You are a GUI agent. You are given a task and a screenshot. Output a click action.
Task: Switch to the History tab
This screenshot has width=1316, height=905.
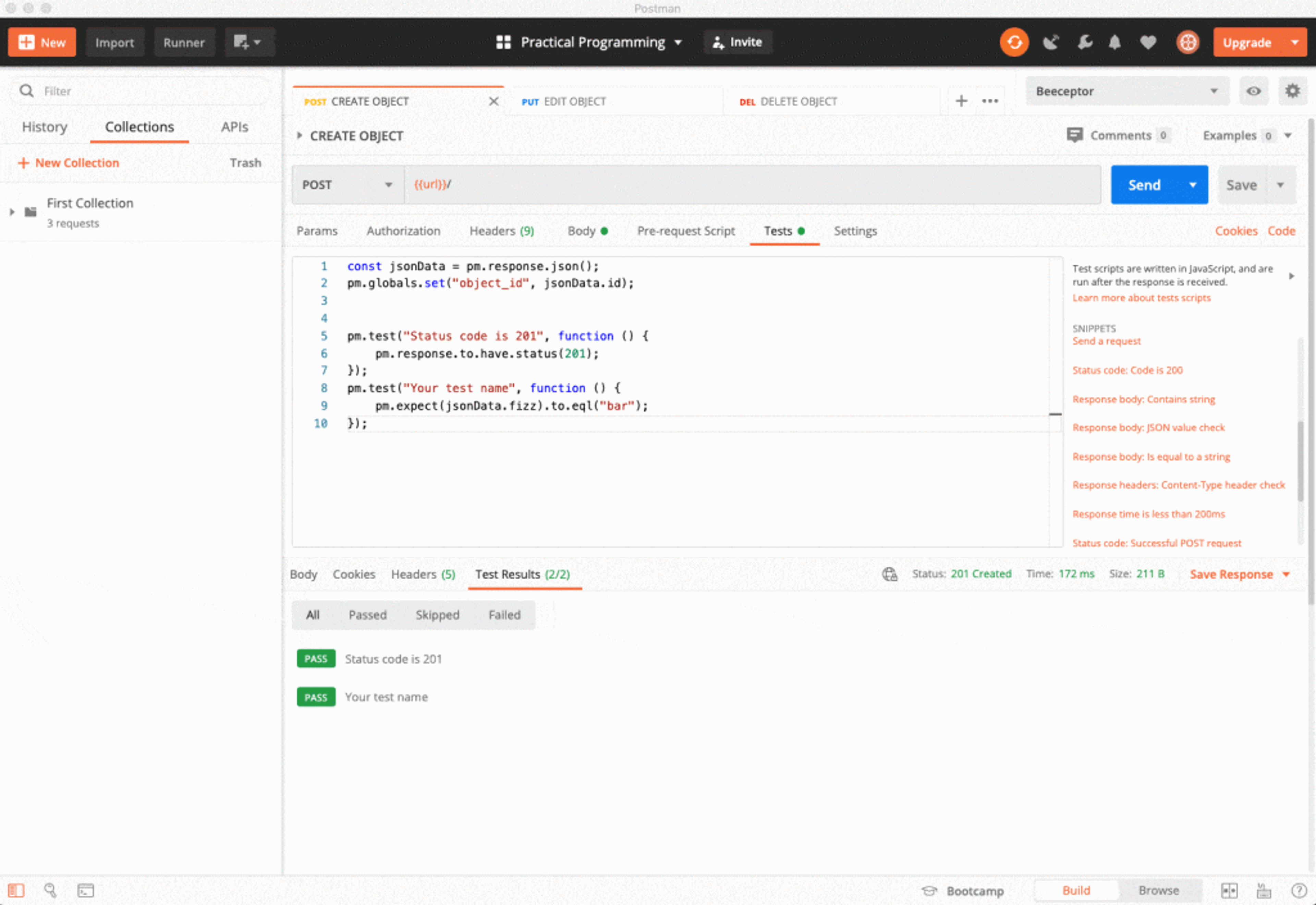[44, 126]
